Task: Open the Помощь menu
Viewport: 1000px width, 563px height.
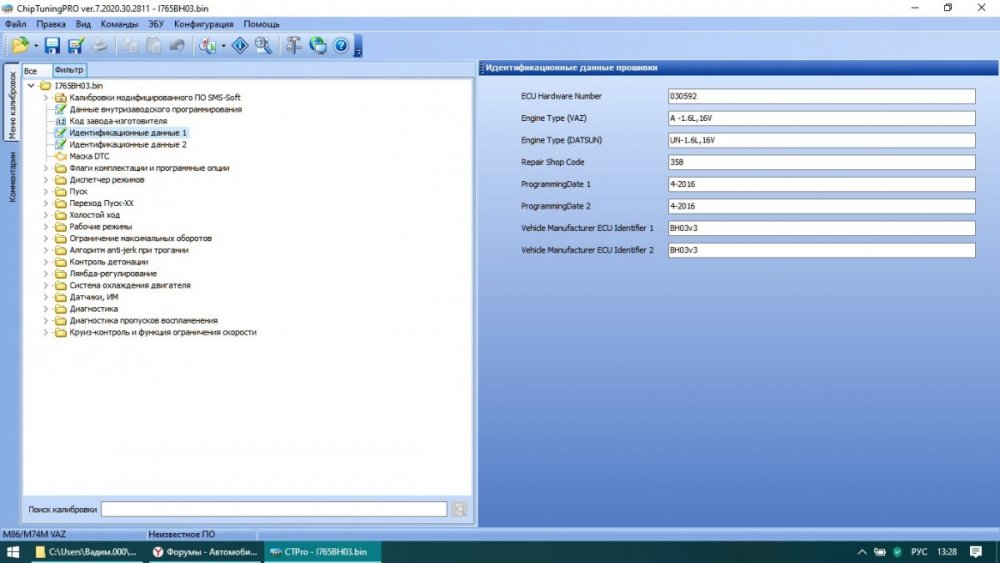Action: tap(261, 24)
